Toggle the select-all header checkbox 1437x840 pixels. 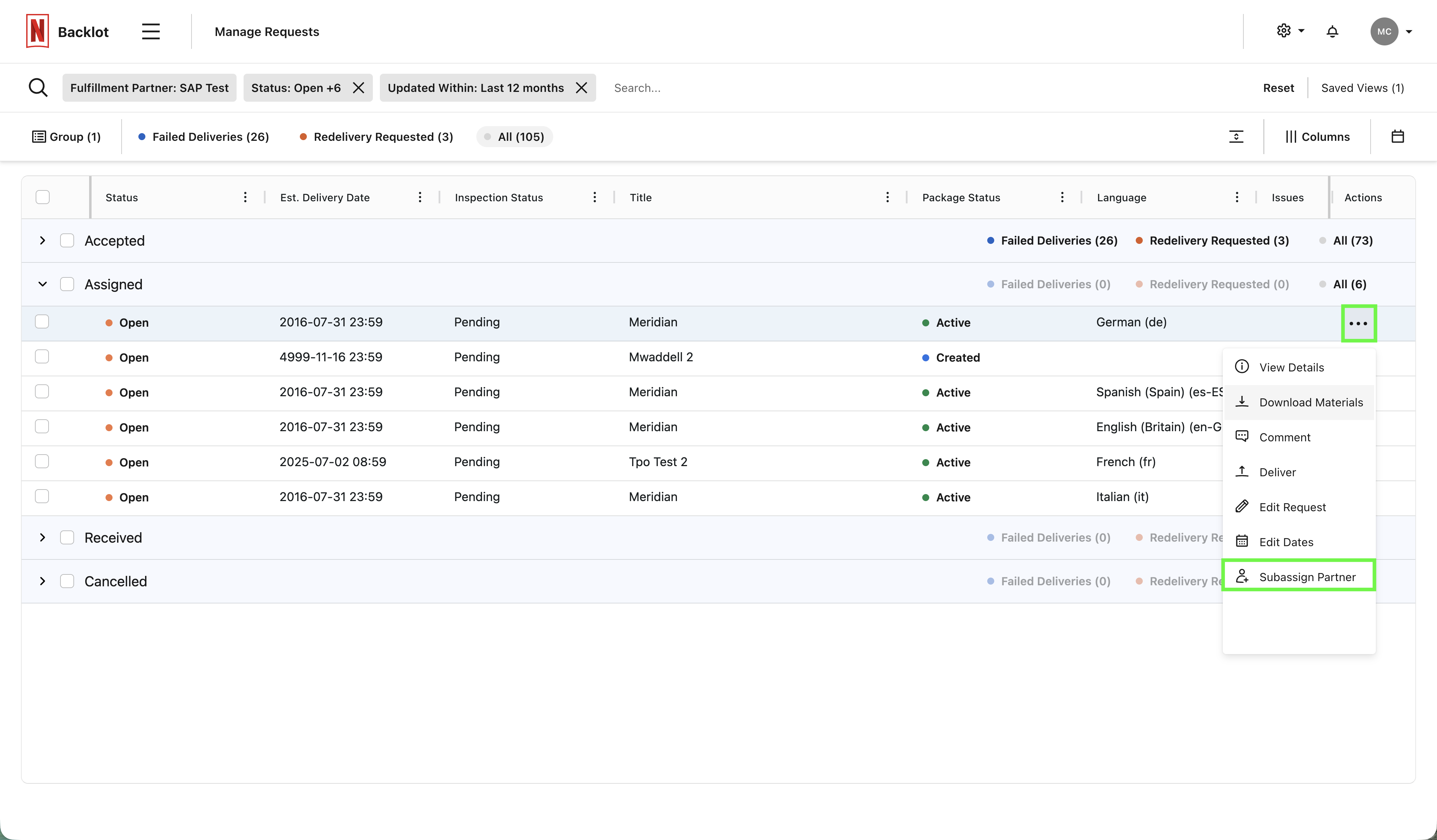tap(43, 197)
